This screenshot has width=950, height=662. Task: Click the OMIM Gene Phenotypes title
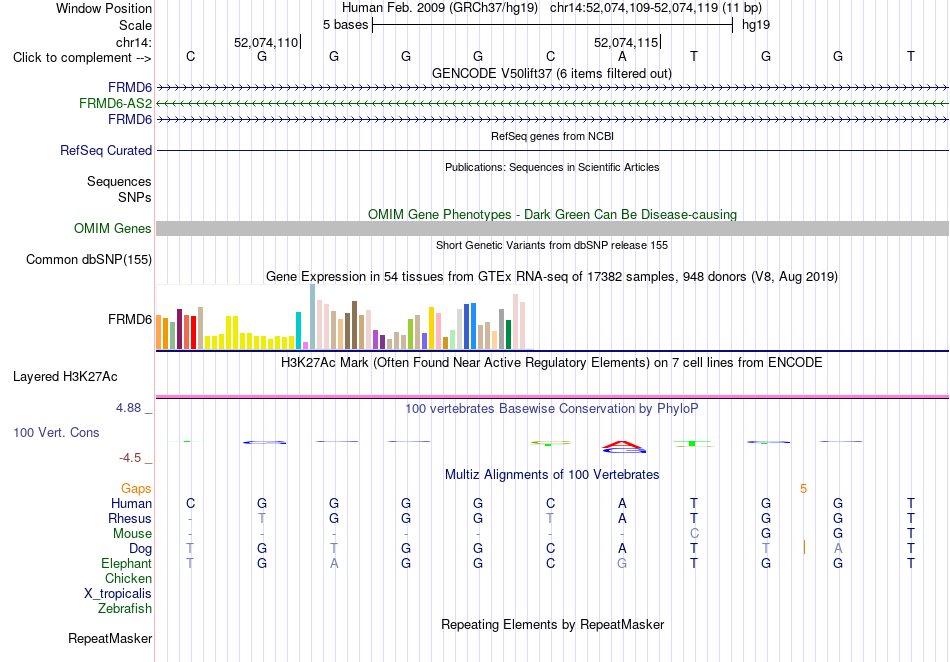coord(553,214)
